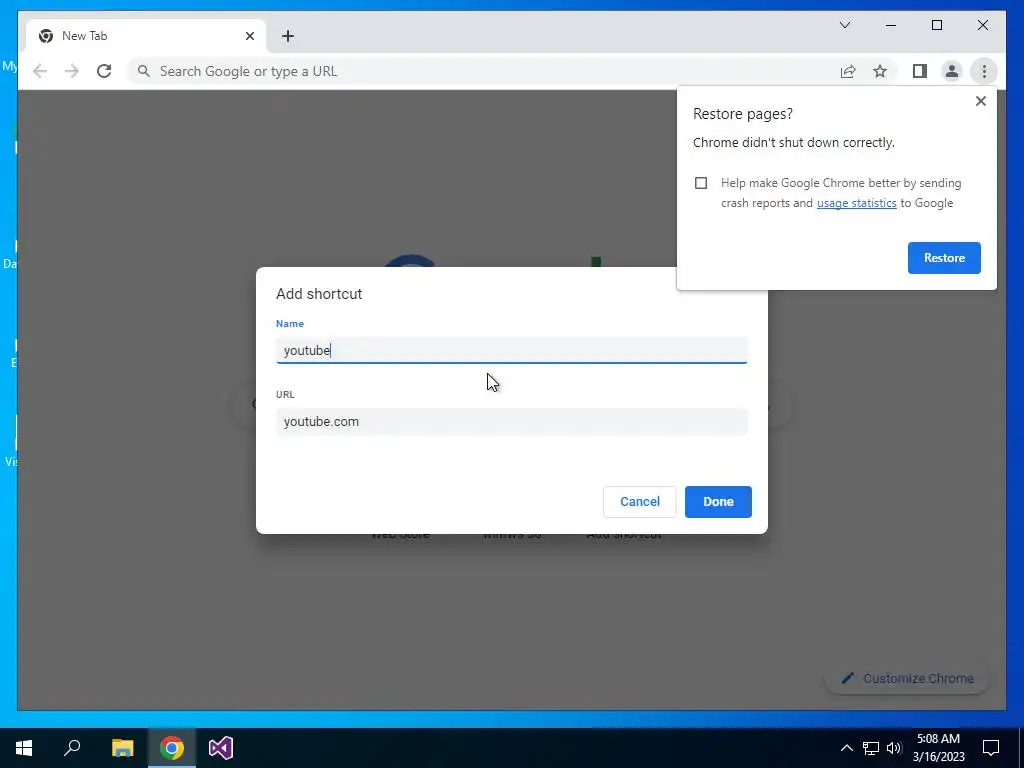Open volume speaker tray icon

click(x=894, y=748)
